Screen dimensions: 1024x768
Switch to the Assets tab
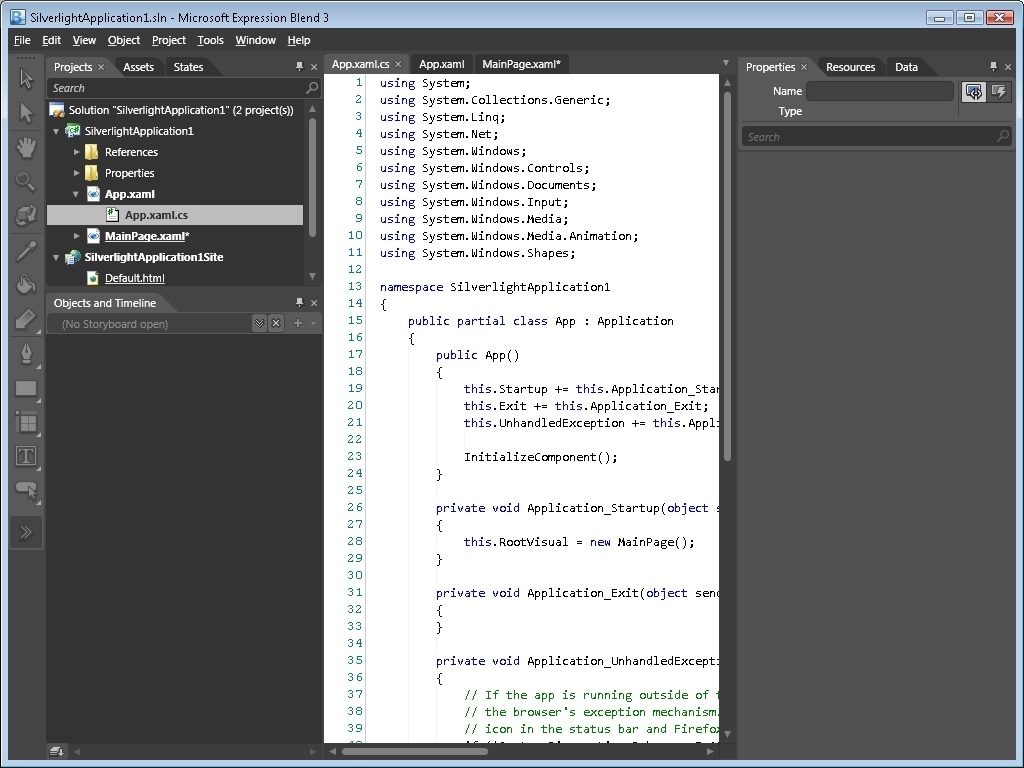[138, 67]
